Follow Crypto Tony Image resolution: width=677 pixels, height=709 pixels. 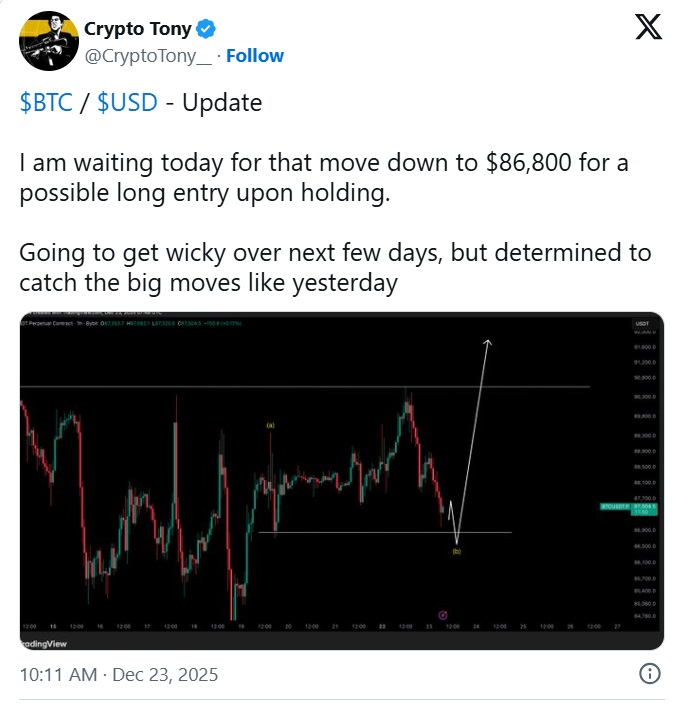(254, 56)
